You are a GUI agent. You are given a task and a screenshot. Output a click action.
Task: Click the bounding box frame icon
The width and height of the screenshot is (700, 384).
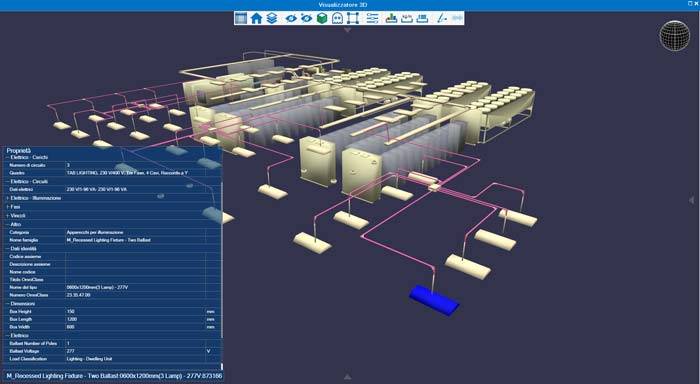[x=353, y=18]
